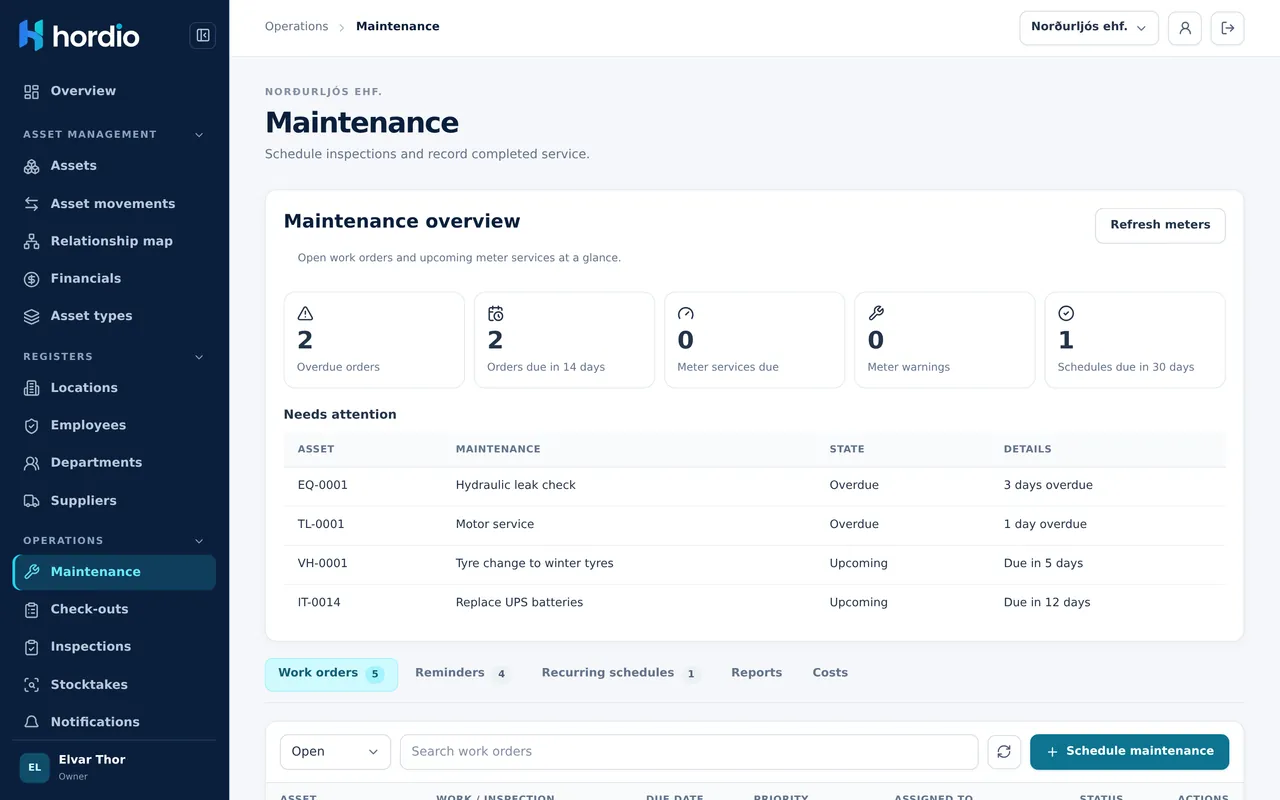Click the log out icon button
Image resolution: width=1280 pixels, height=800 pixels.
[x=1227, y=28]
